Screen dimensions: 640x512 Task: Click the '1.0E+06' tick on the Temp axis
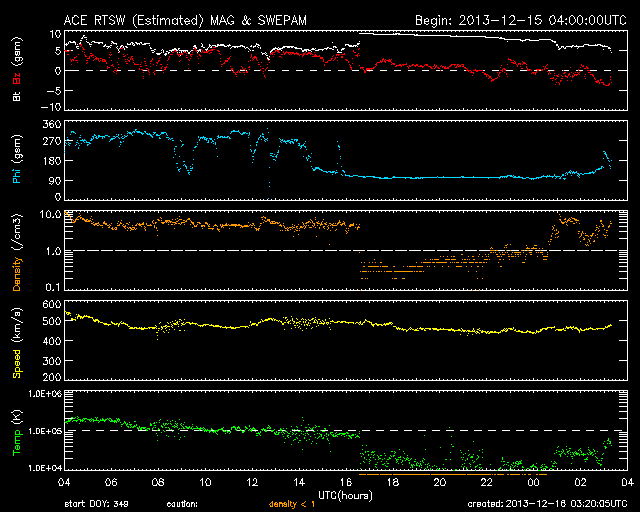(45, 394)
